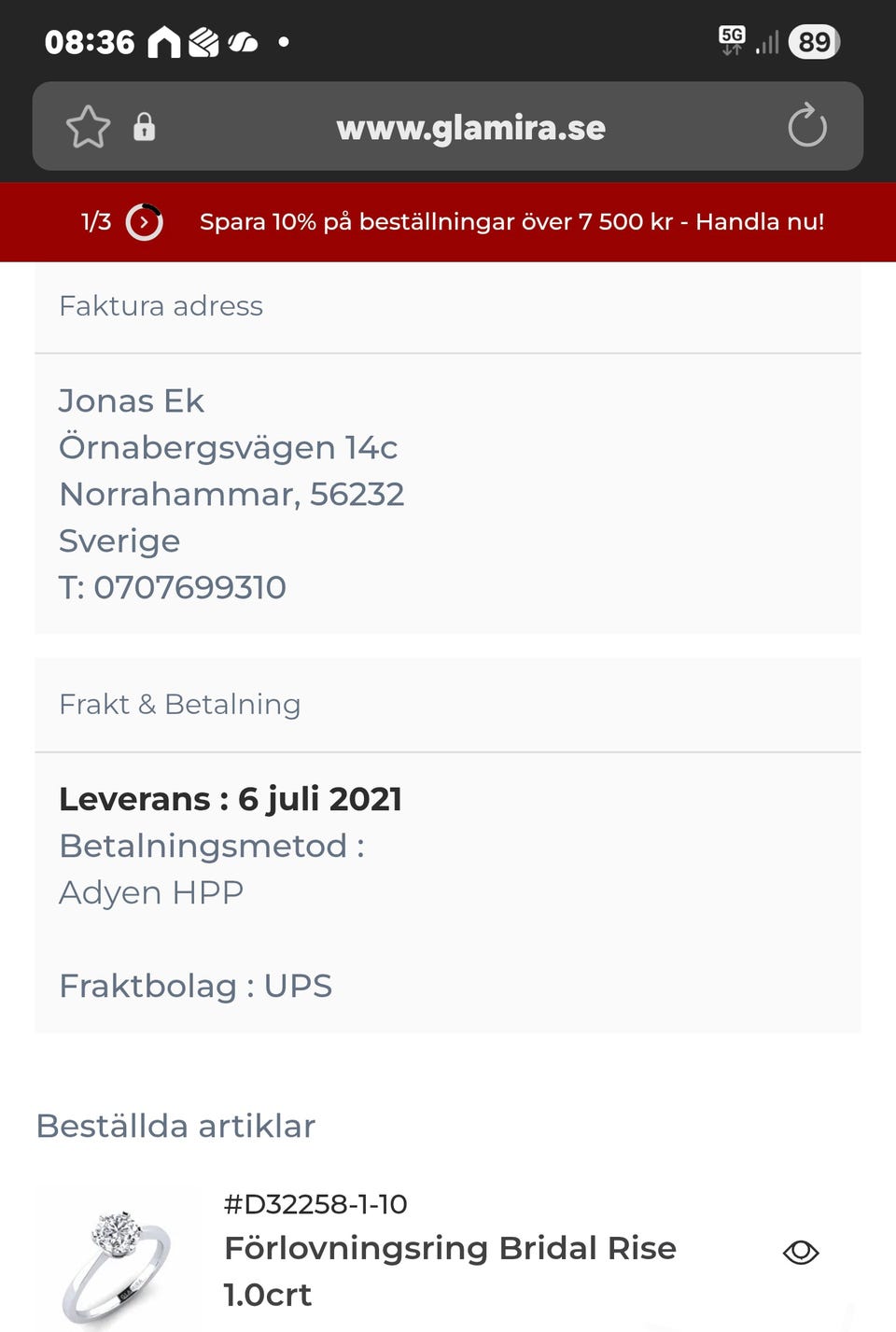
Task: Tap the clock time in status bar
Action: [x=90, y=42]
